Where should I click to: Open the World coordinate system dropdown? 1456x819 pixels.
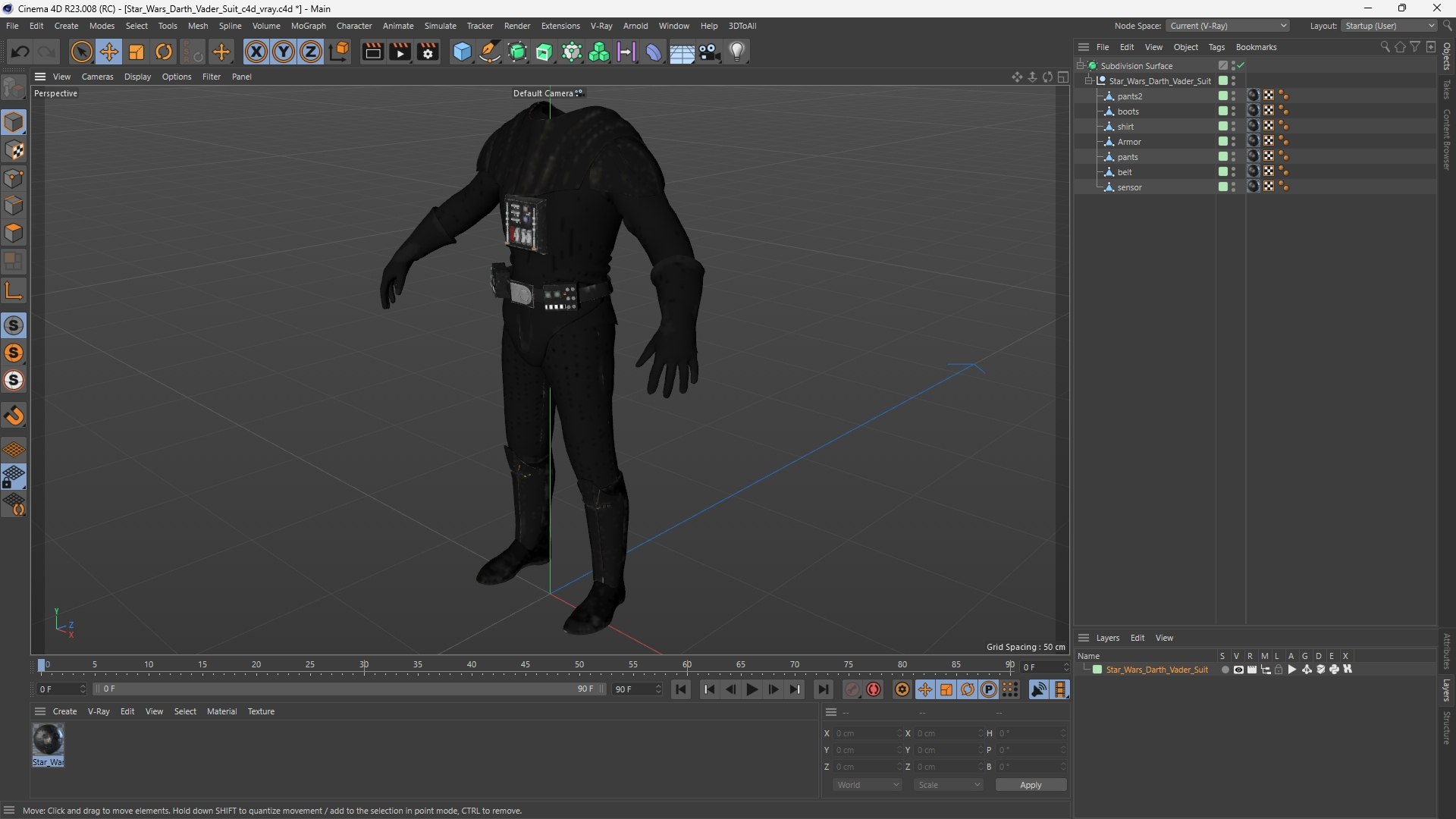click(868, 785)
